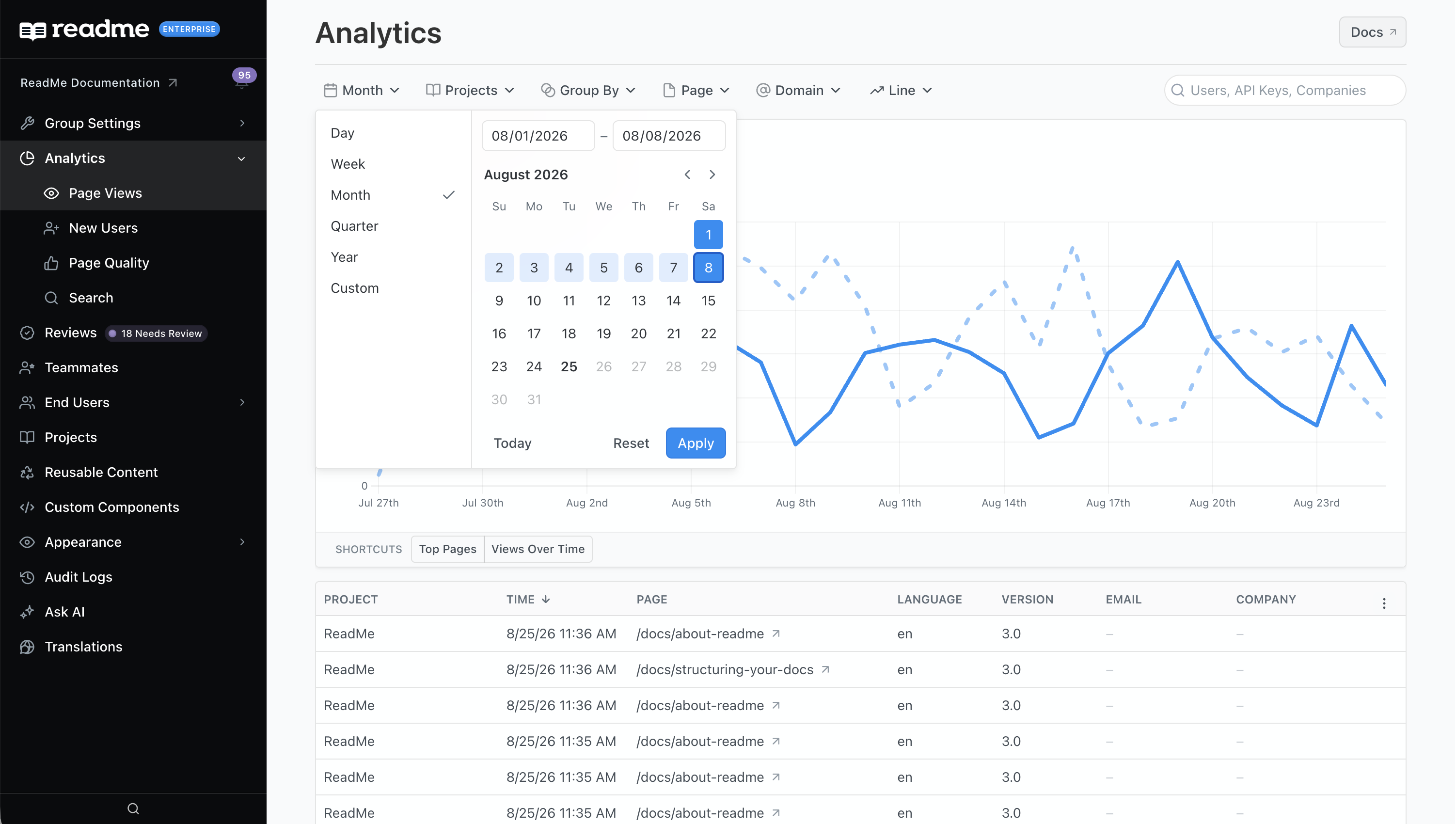The image size is (1456, 824).
Task: Click the Audit Logs history icon
Action: tap(27, 577)
